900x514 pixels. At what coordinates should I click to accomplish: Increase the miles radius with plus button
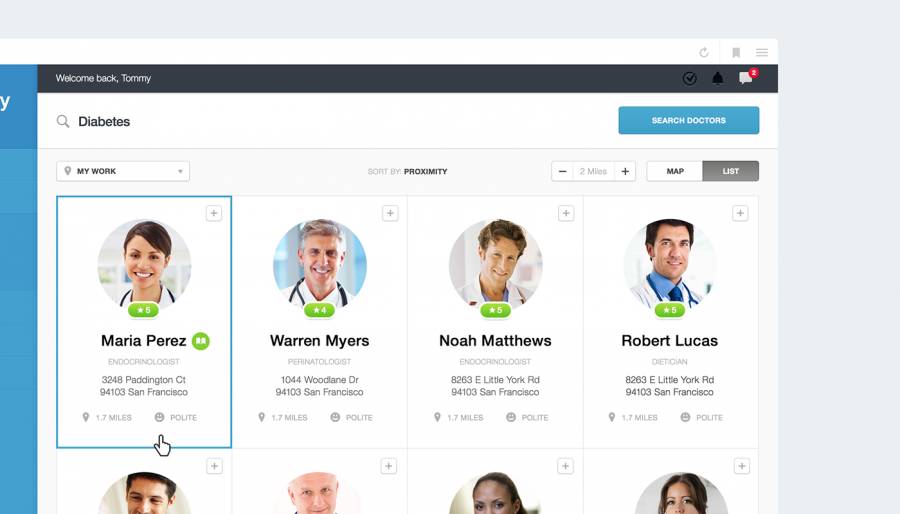click(x=625, y=171)
